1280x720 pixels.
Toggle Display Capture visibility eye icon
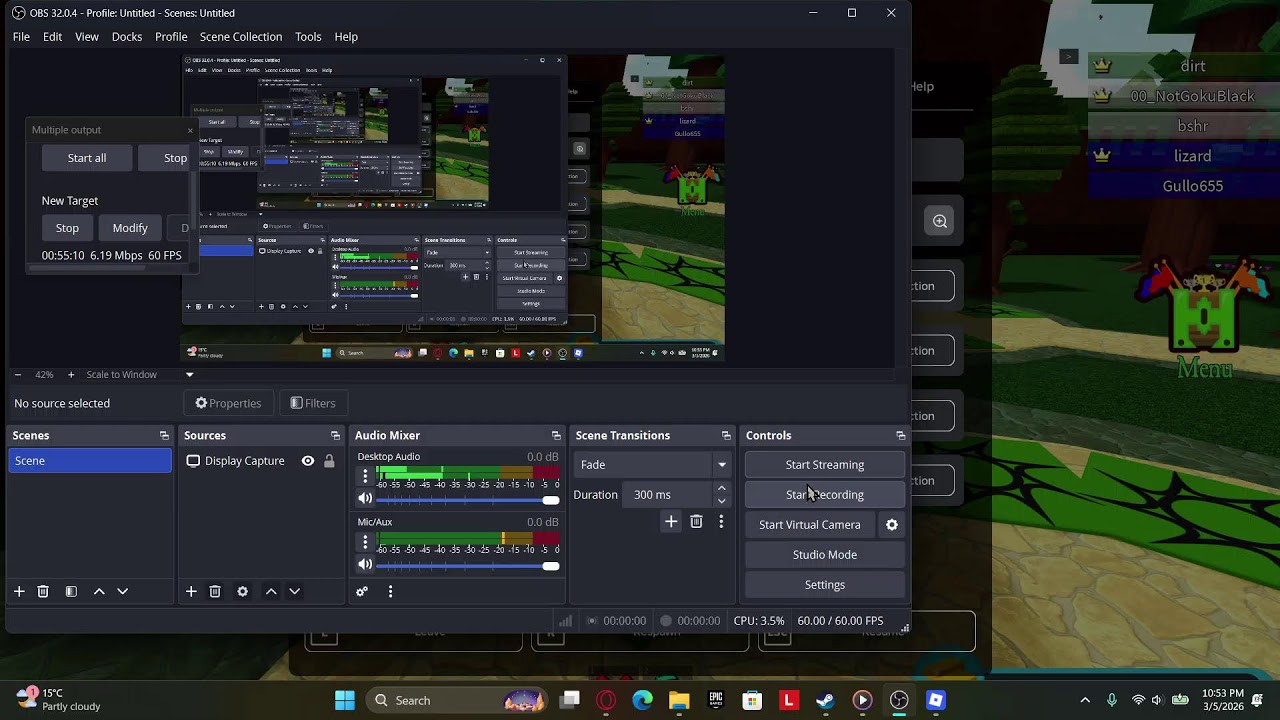click(308, 461)
